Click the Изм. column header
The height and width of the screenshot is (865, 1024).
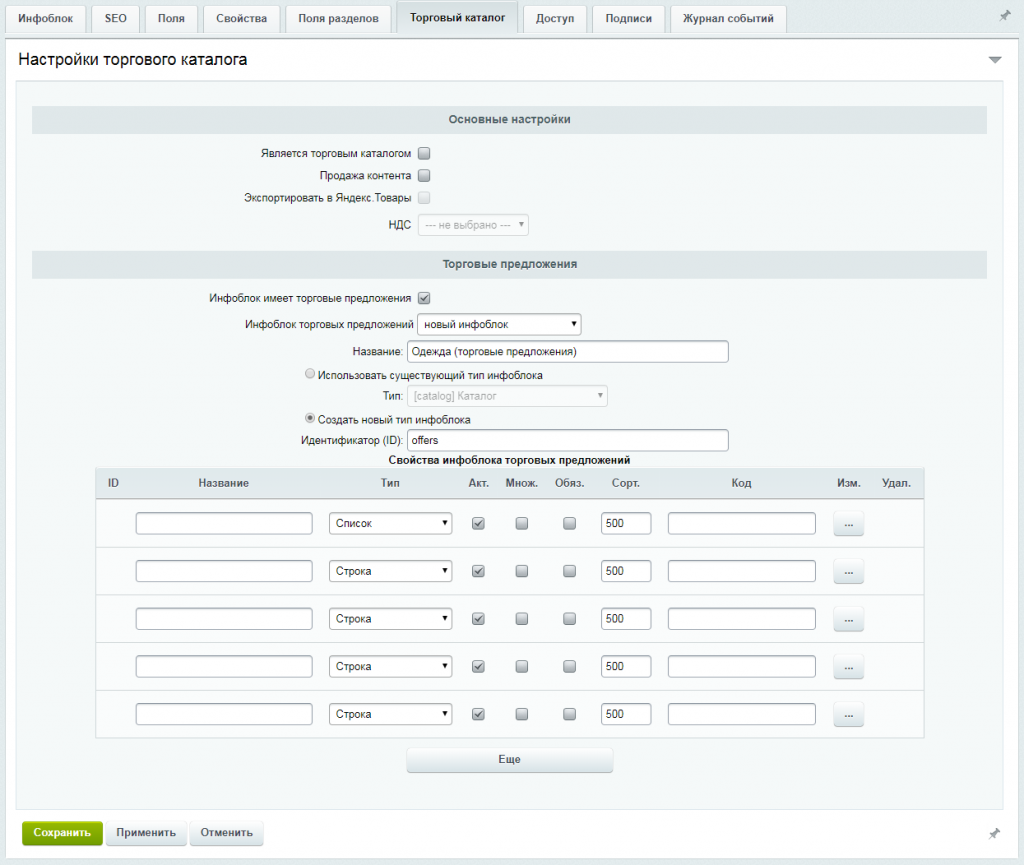pos(848,483)
